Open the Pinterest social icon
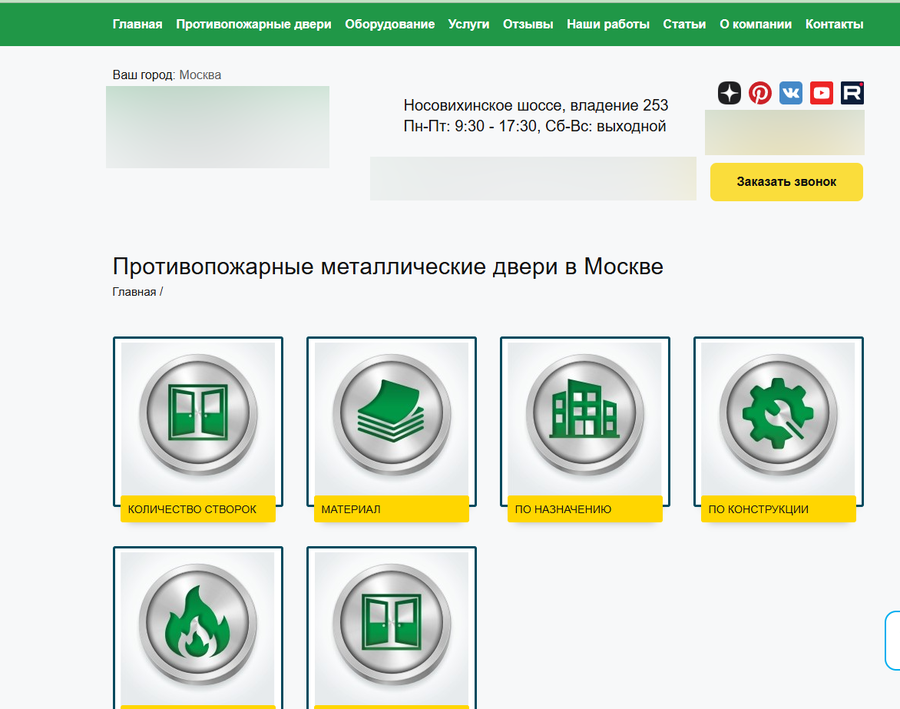The height and width of the screenshot is (709, 900). click(x=760, y=93)
